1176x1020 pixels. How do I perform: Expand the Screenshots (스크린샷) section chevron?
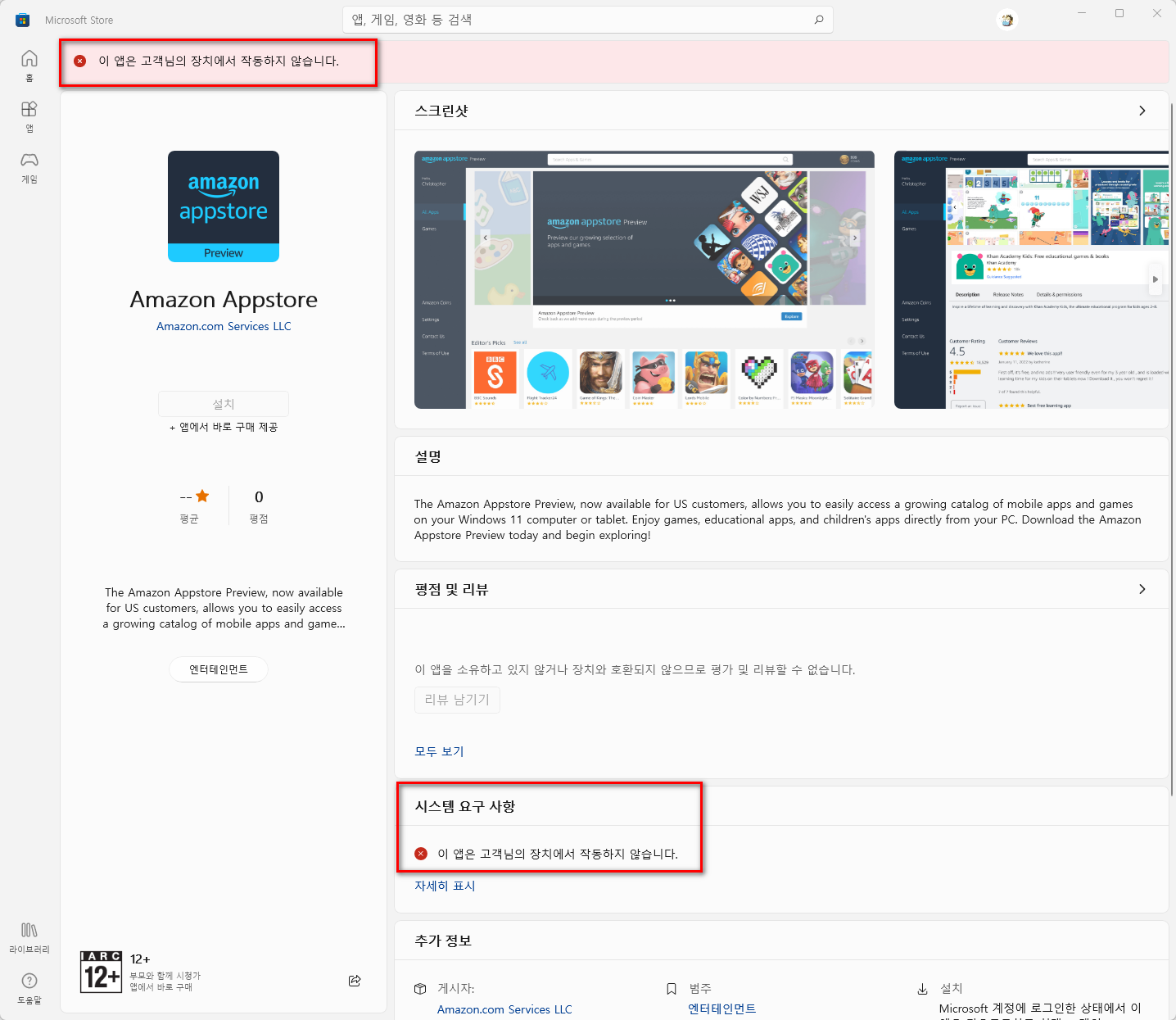point(1142,111)
